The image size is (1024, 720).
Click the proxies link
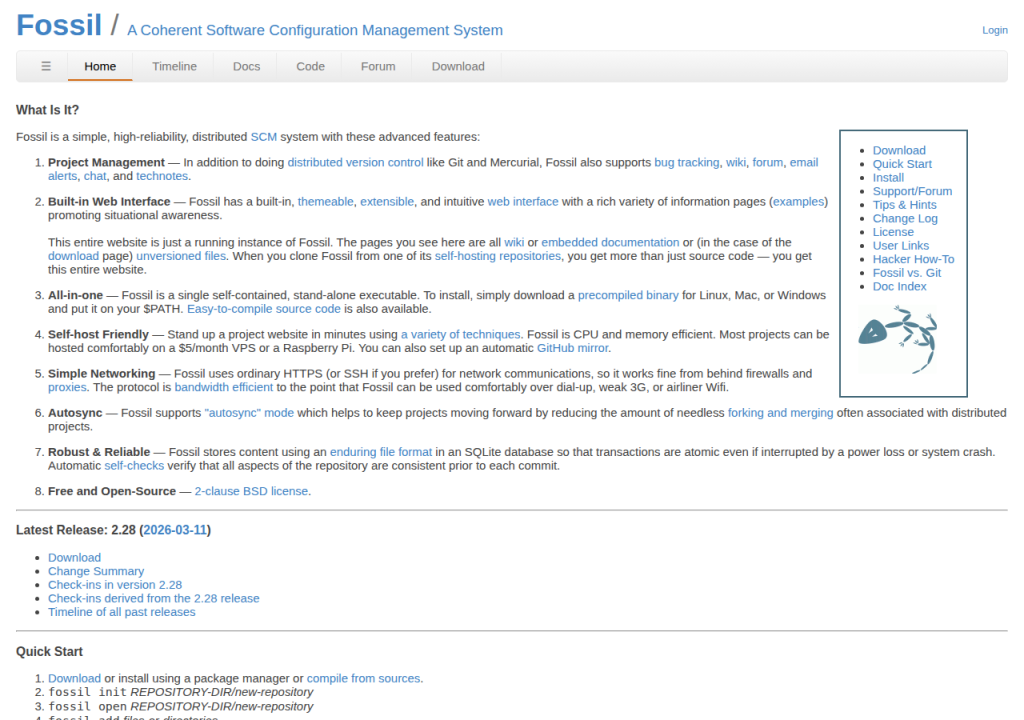67,387
